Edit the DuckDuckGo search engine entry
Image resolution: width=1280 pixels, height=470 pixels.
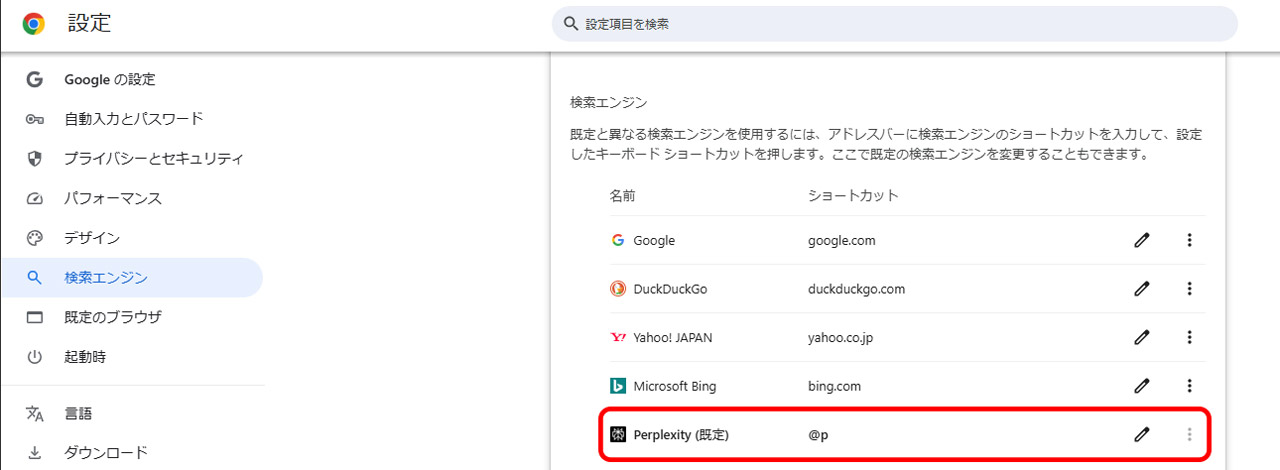click(1142, 289)
